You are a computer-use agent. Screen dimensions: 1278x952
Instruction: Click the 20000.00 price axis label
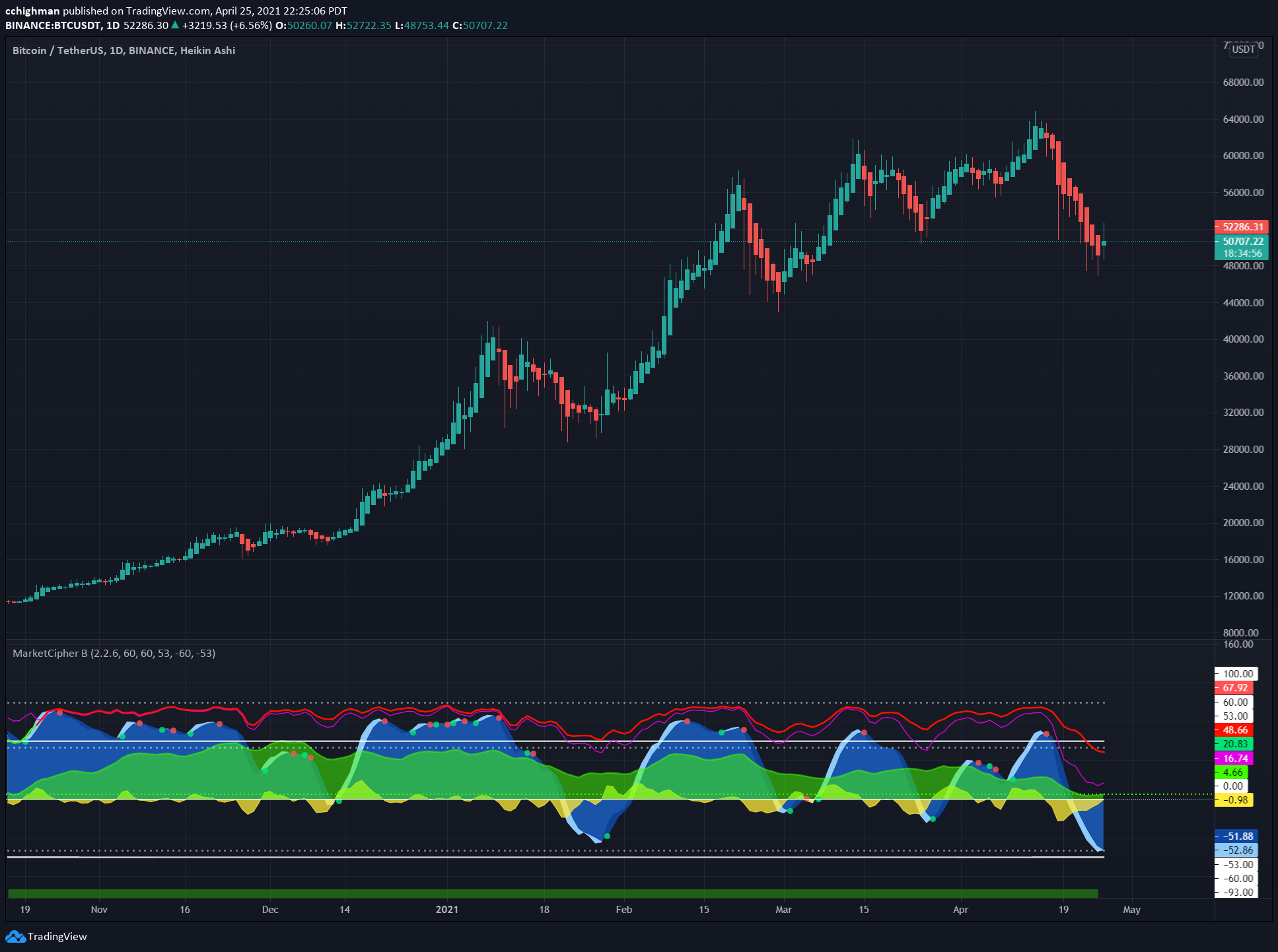pyautogui.click(x=1243, y=523)
